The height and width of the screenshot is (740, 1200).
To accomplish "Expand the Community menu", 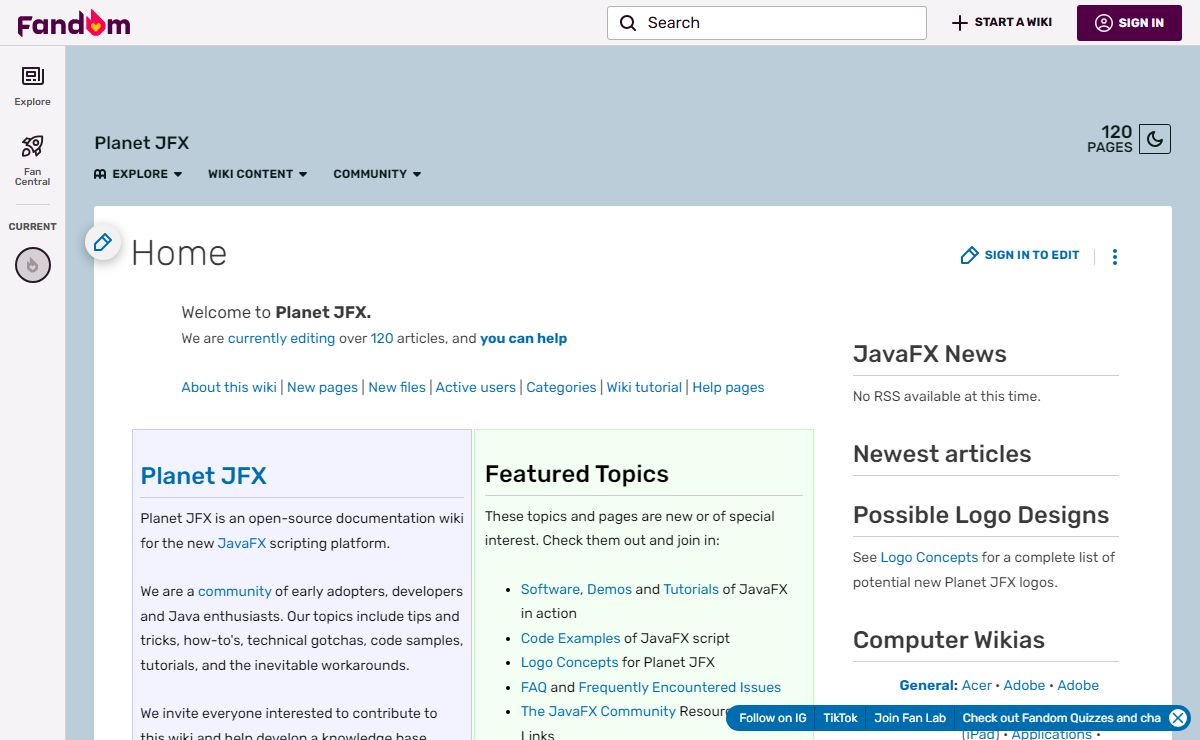I will pos(377,174).
